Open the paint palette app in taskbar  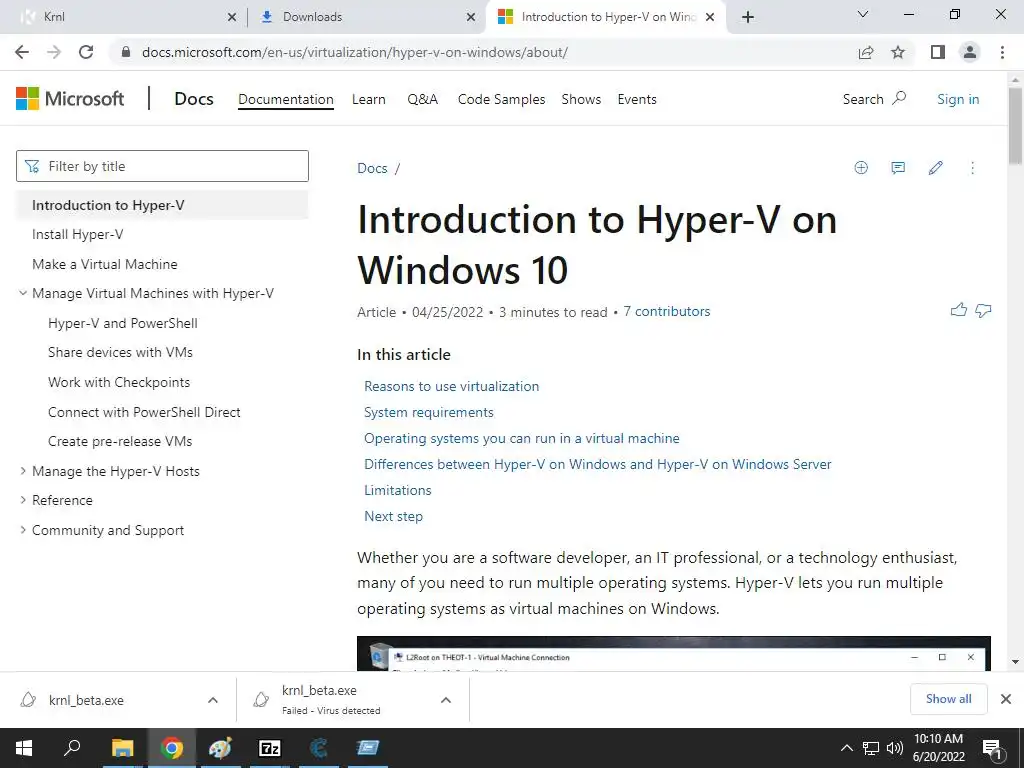[x=220, y=748]
